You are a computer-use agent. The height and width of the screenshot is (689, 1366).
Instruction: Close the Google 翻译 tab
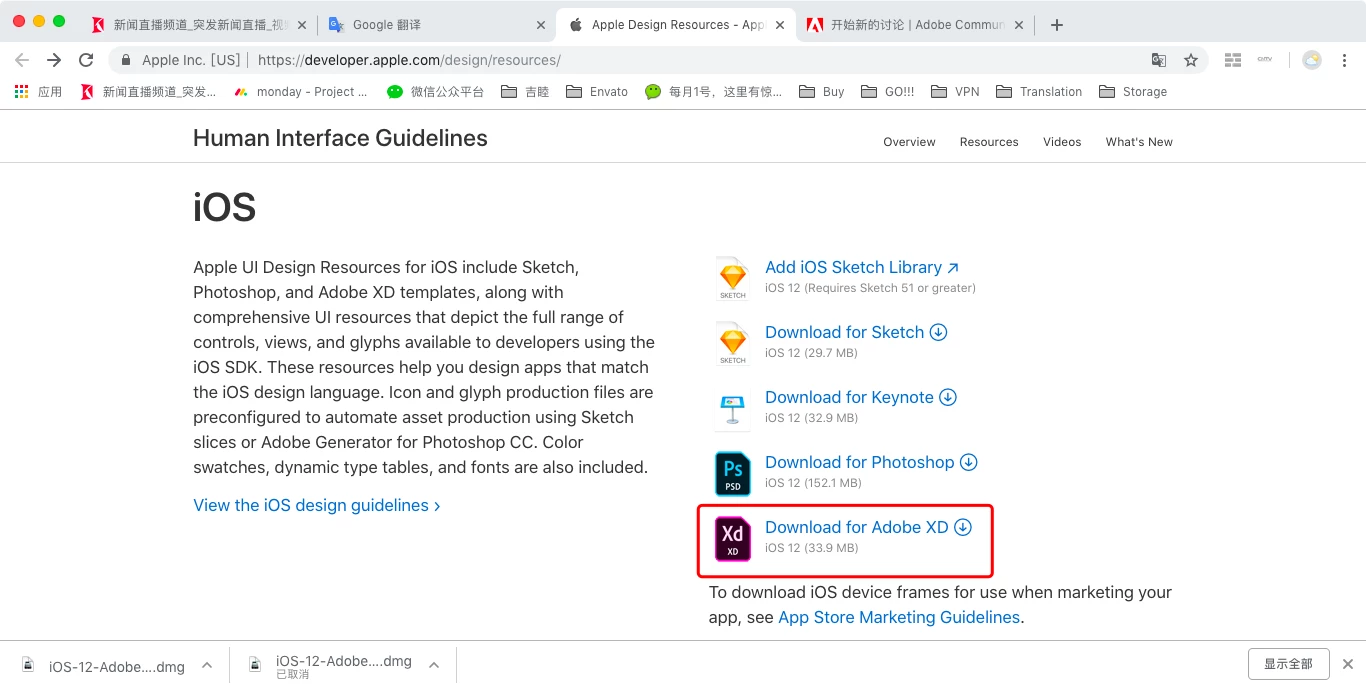click(541, 25)
